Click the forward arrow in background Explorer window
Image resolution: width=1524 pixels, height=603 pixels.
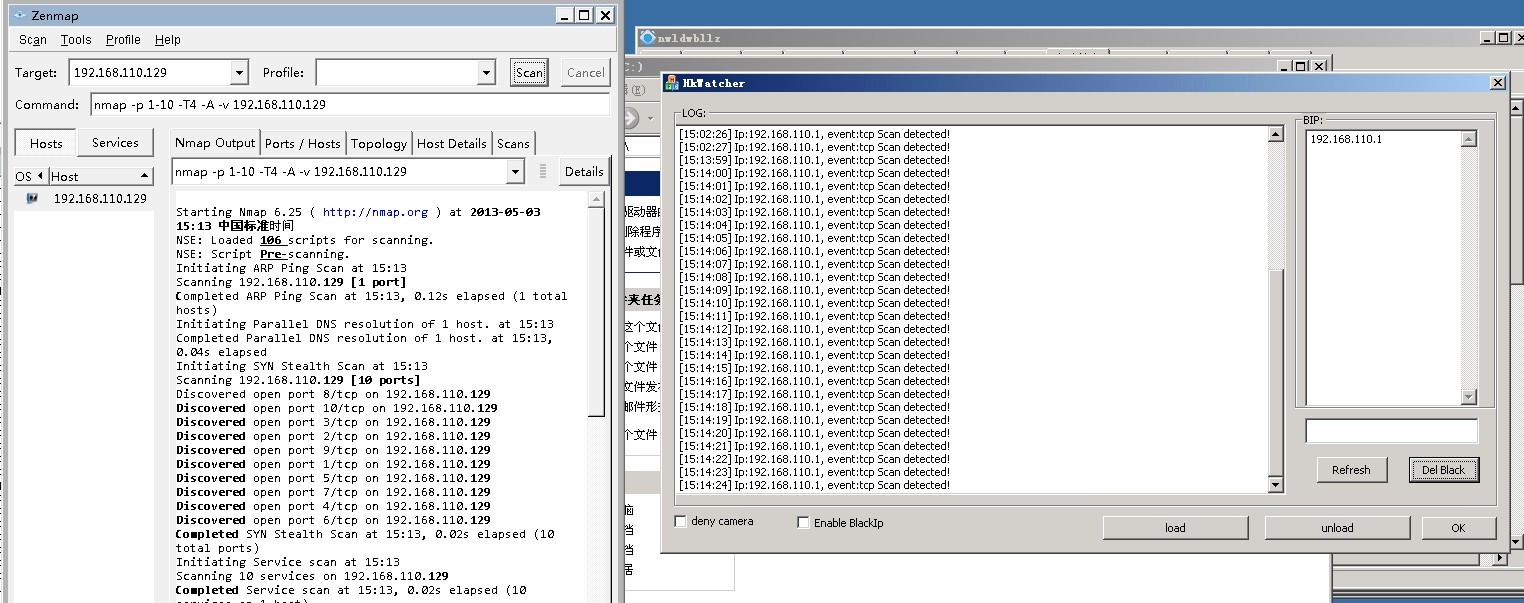(633, 118)
